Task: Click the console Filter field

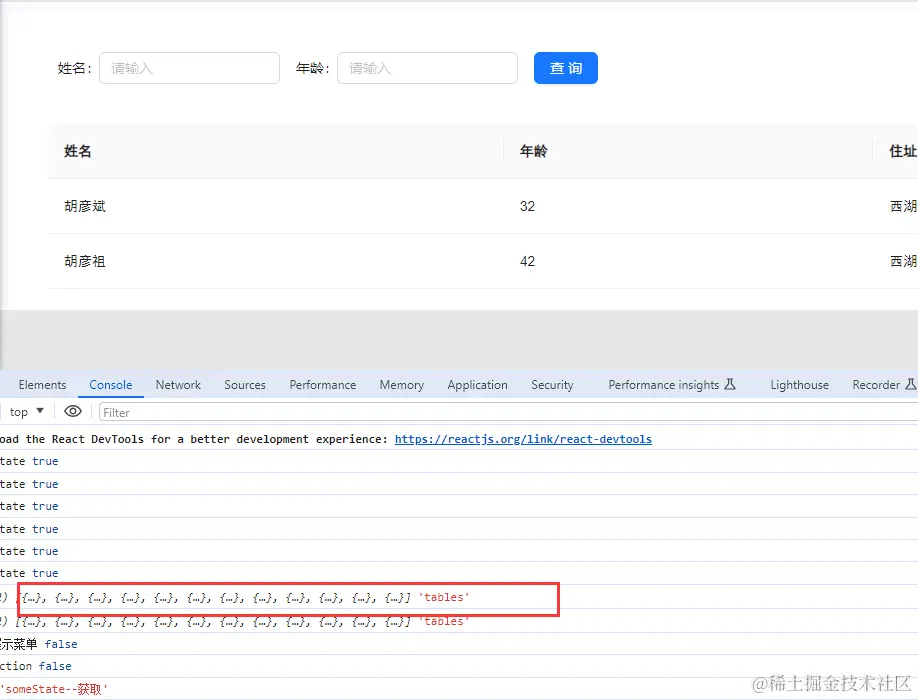Action: pos(508,412)
